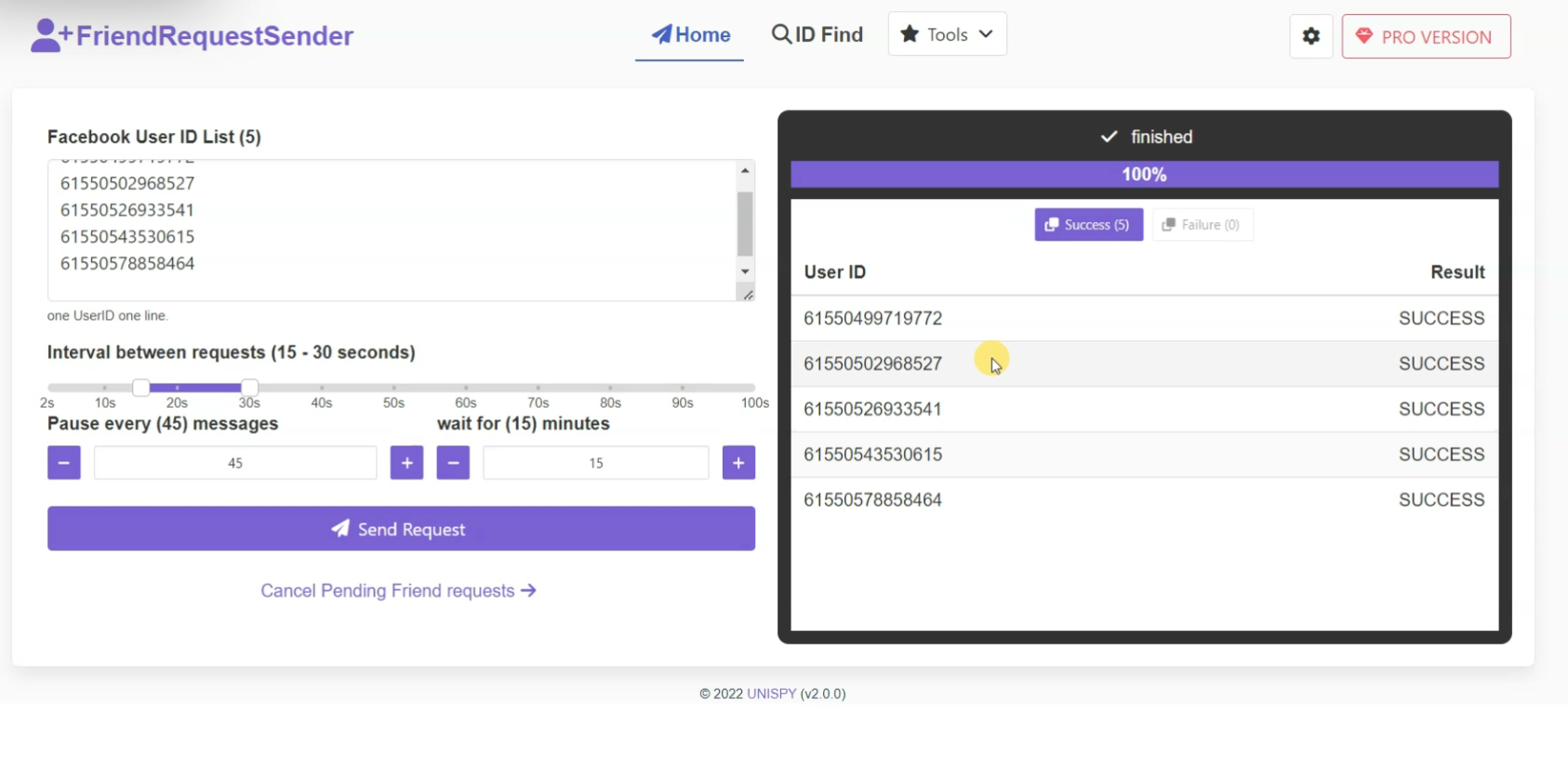Viewport: 1568px width, 764px height.
Task: Click the PRO VERSION button
Action: (x=1426, y=37)
